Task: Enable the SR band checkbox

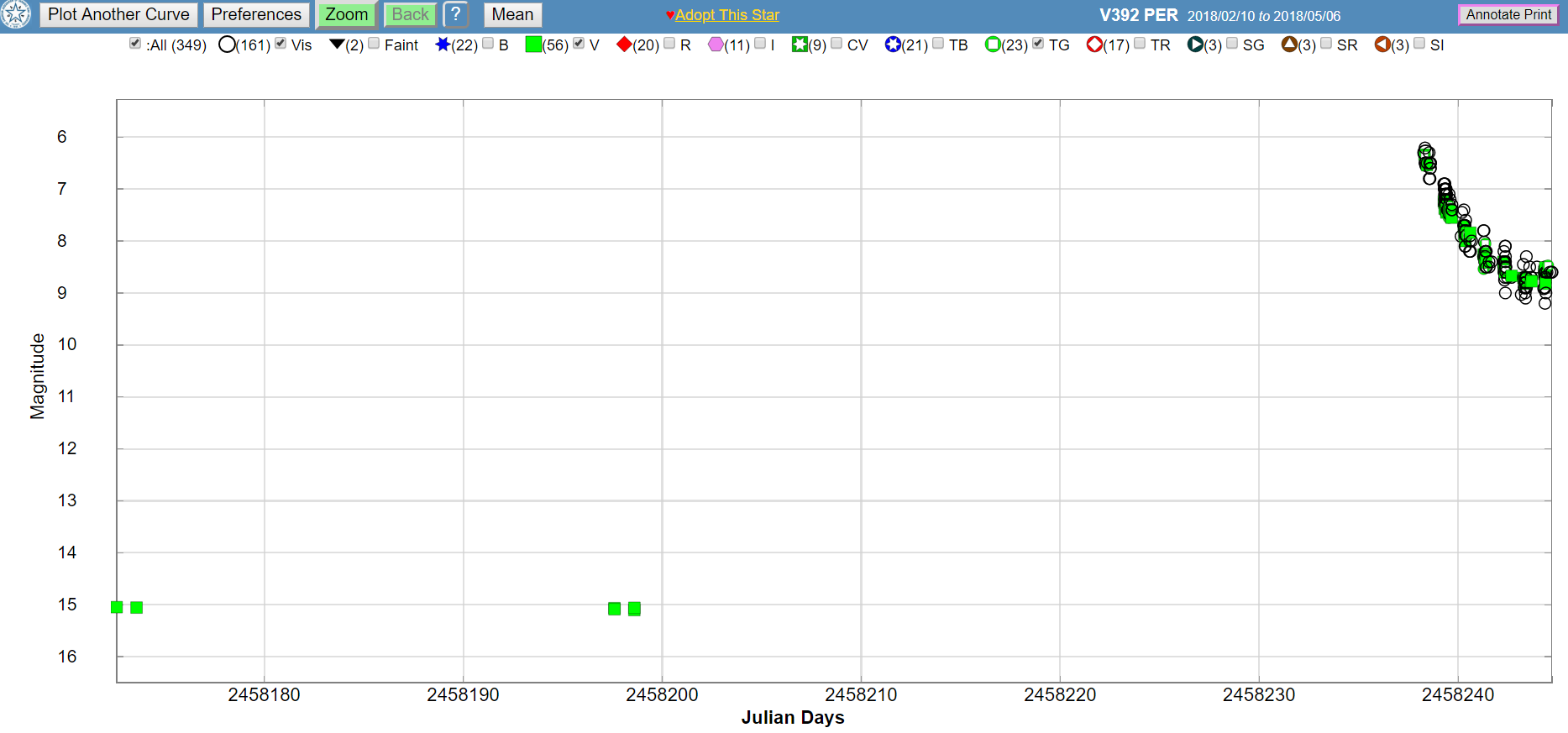Action: pos(1326,43)
